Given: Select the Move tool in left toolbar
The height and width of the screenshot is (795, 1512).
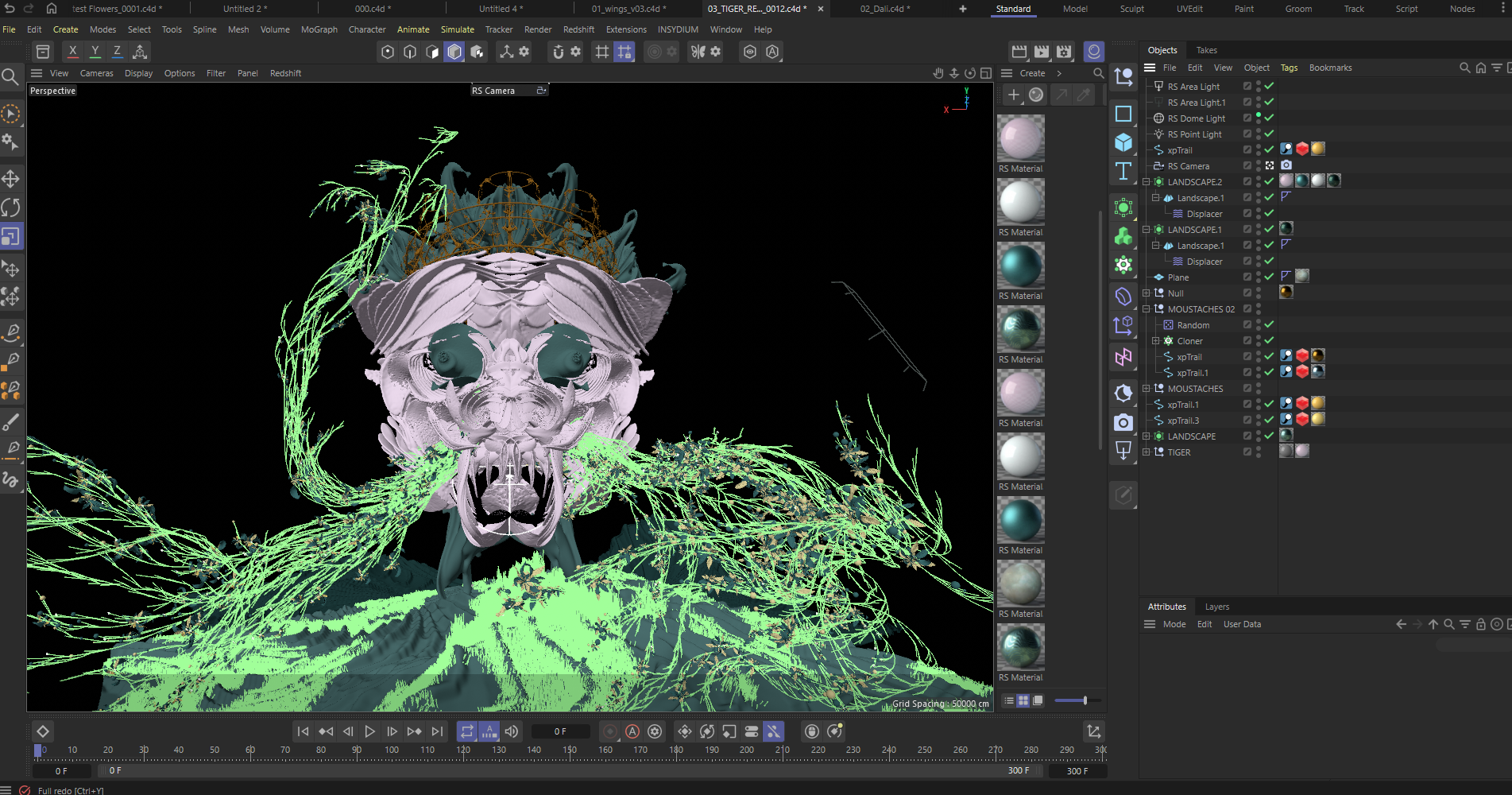Looking at the screenshot, I should click(11, 178).
